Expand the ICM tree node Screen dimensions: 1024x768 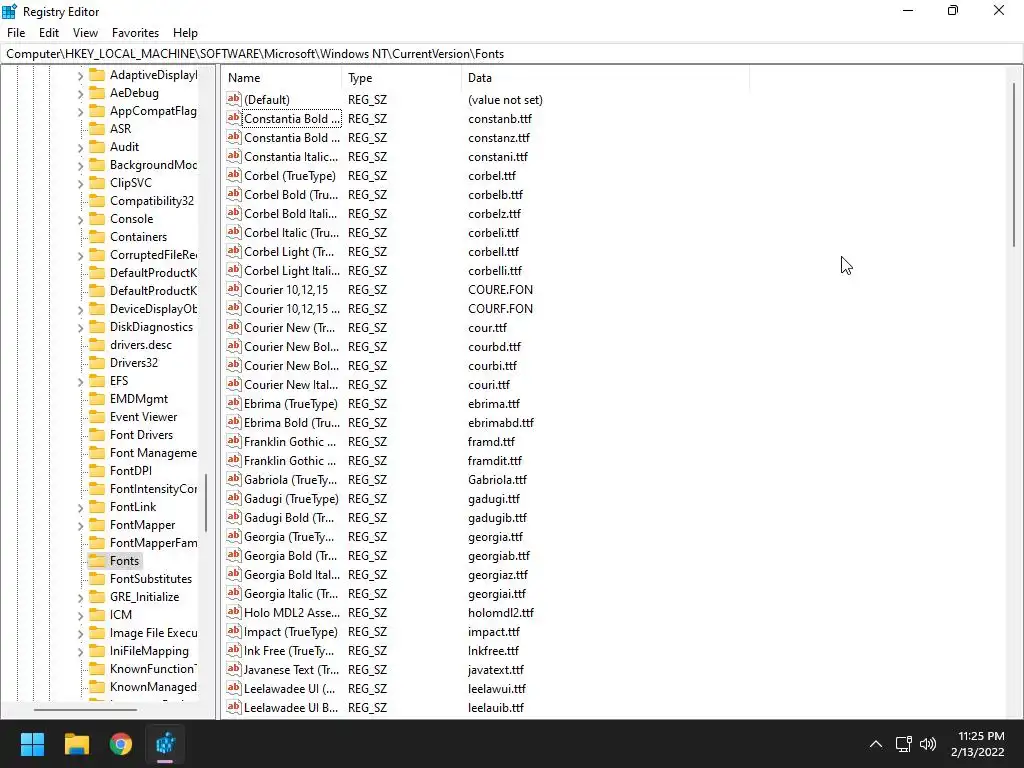[80, 615]
